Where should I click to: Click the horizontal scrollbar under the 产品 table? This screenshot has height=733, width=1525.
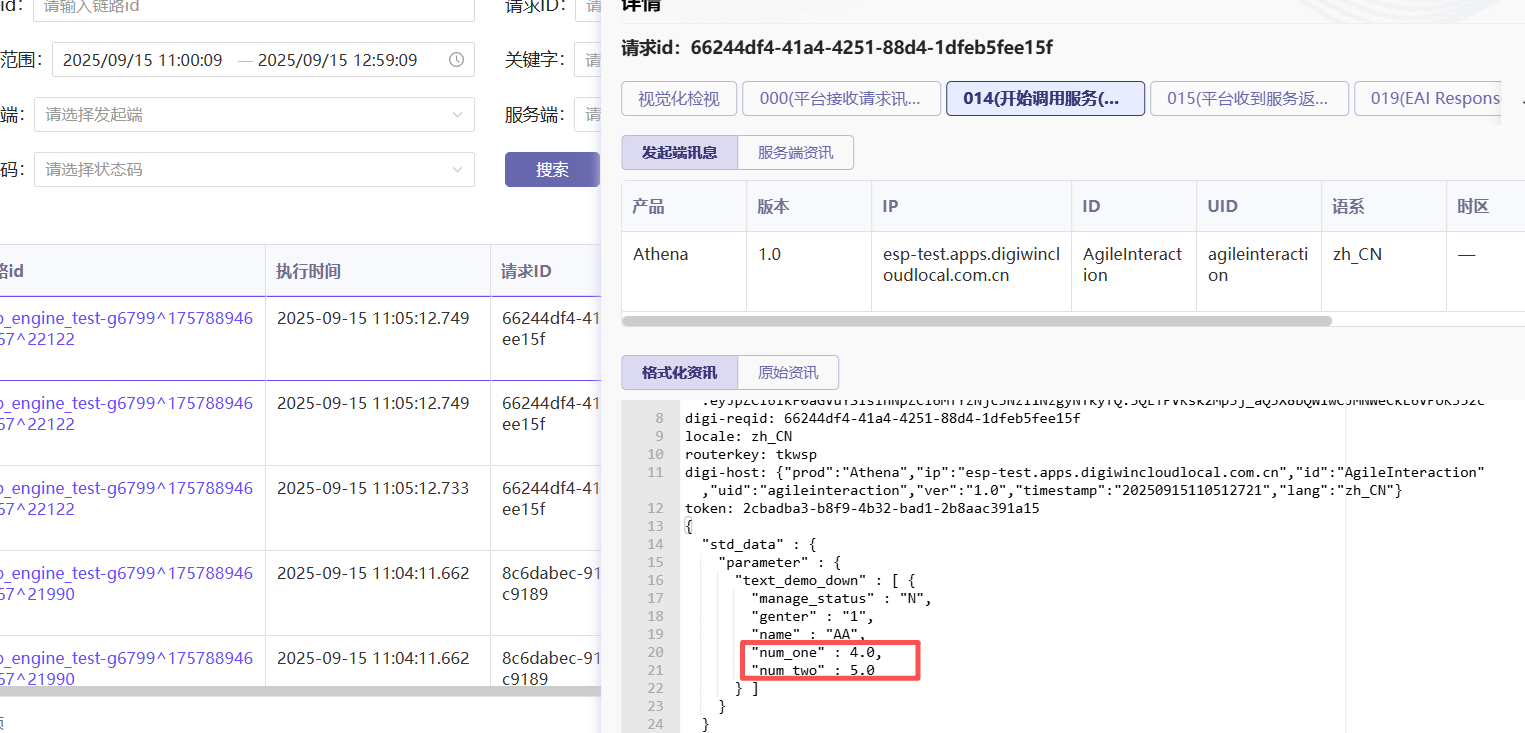pyautogui.click(x=976, y=321)
